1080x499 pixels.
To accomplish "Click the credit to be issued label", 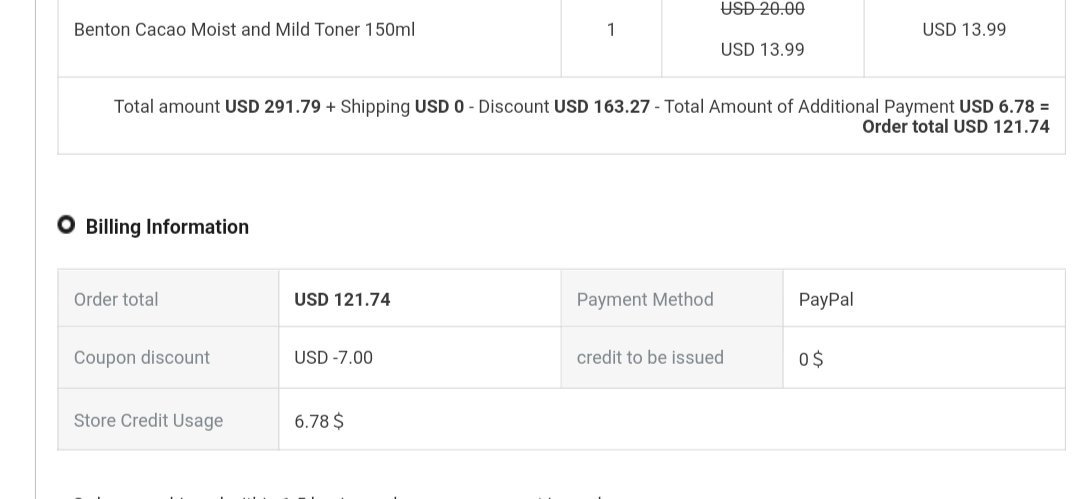I will point(650,358).
